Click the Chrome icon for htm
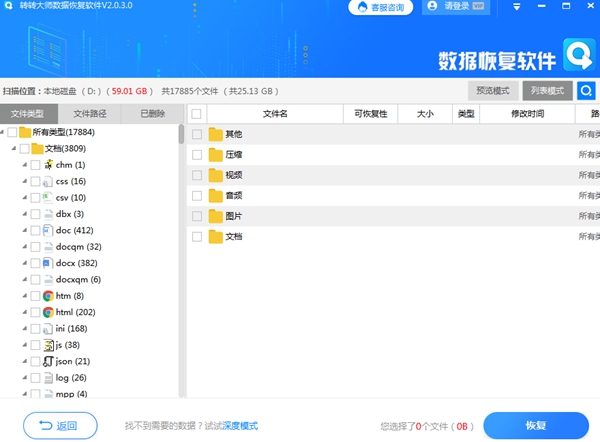Screen dimensions: 600x442 click(48, 296)
